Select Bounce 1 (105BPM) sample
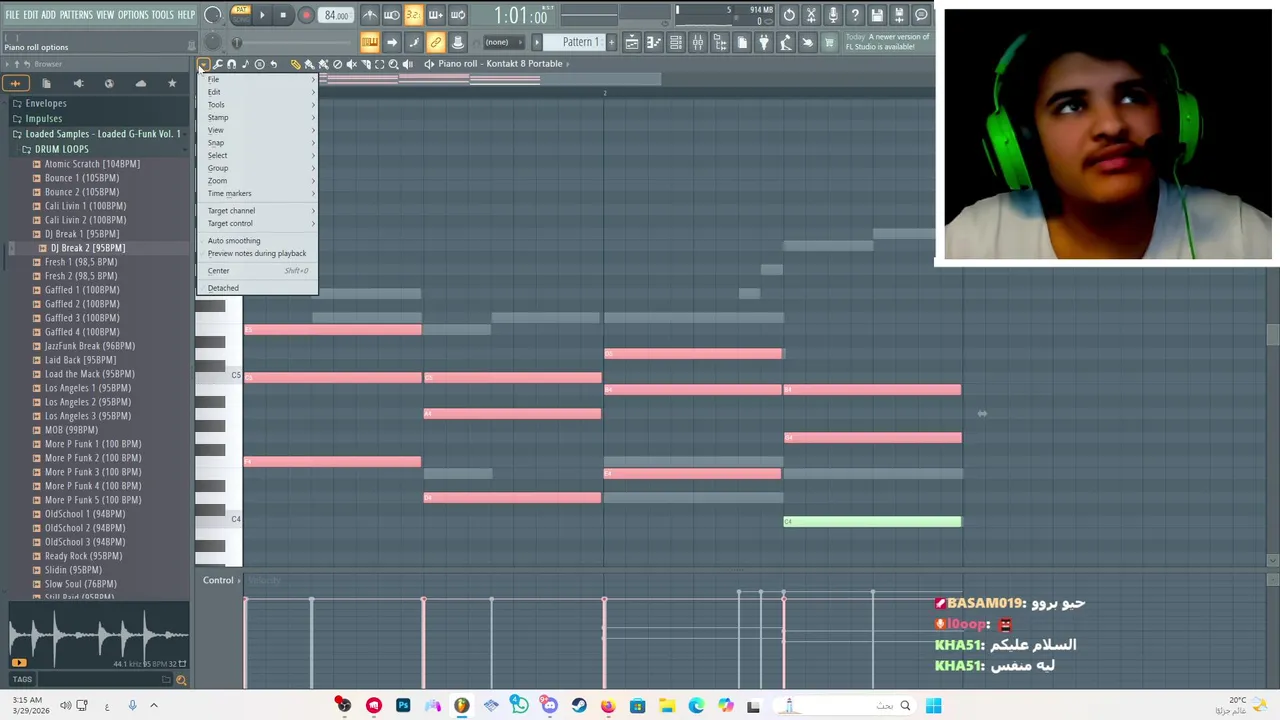Image resolution: width=1280 pixels, height=720 pixels. point(81,178)
